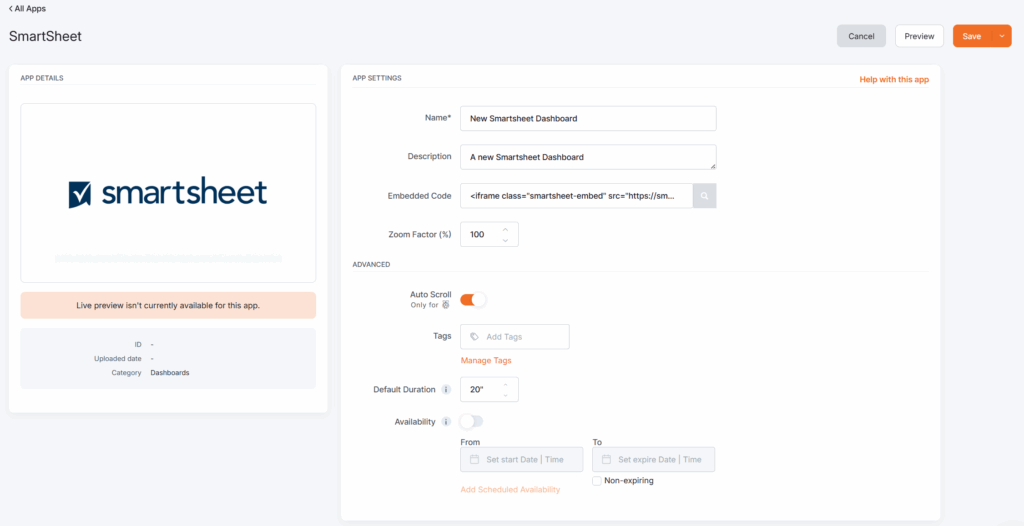Click the Set expire Date field

tap(653, 459)
